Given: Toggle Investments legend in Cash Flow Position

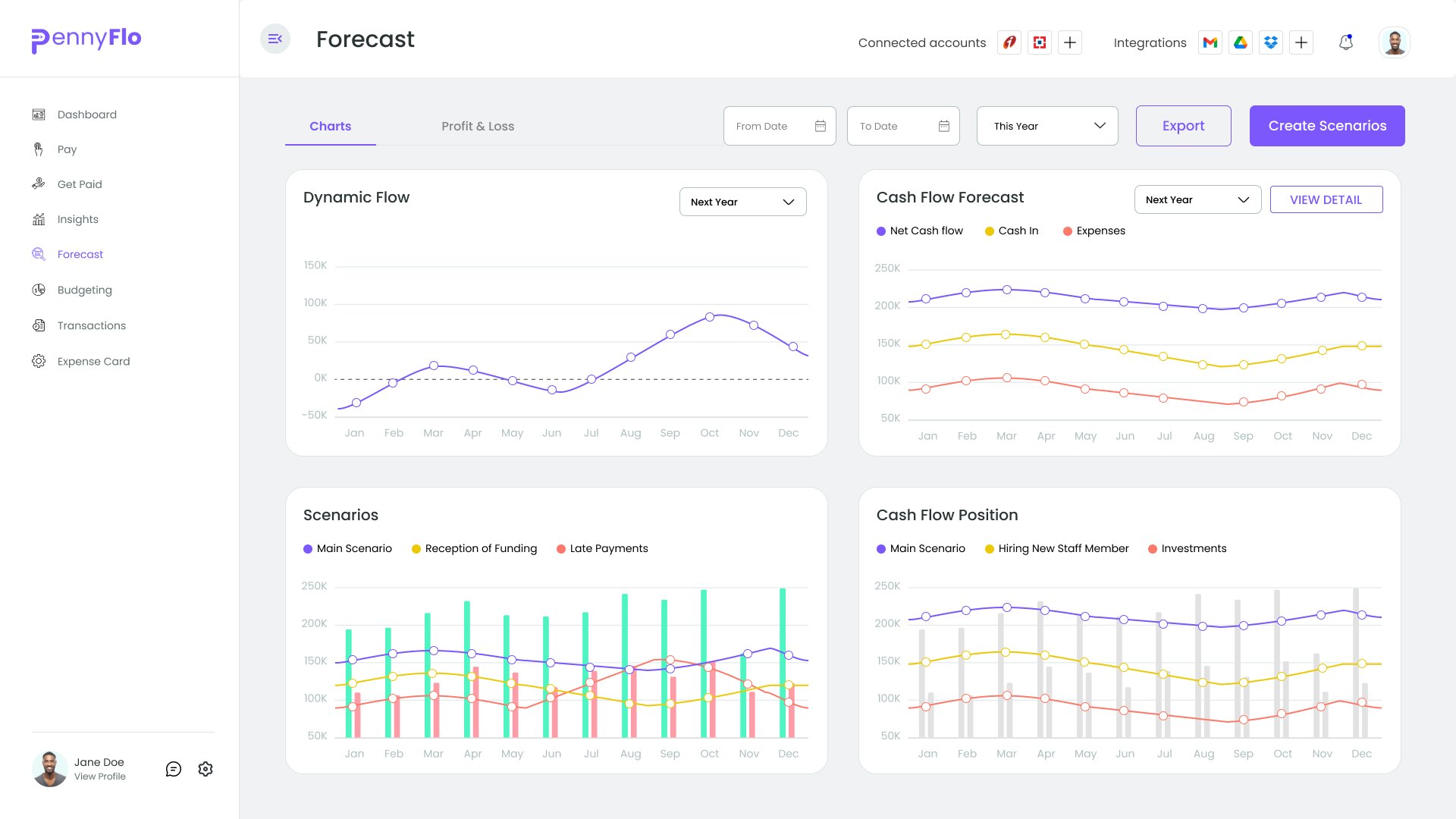Looking at the screenshot, I should (1187, 548).
